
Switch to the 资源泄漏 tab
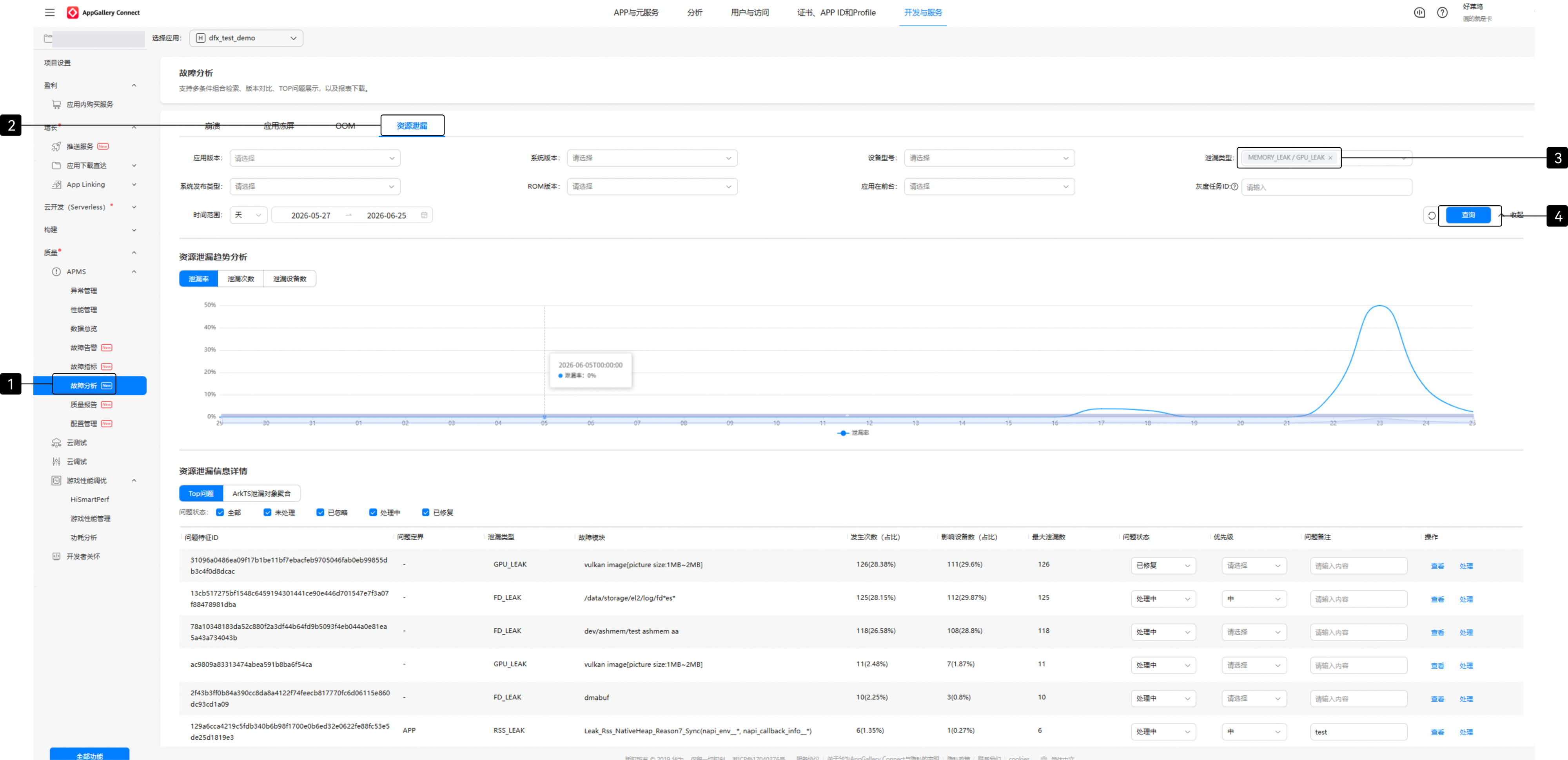coord(412,126)
